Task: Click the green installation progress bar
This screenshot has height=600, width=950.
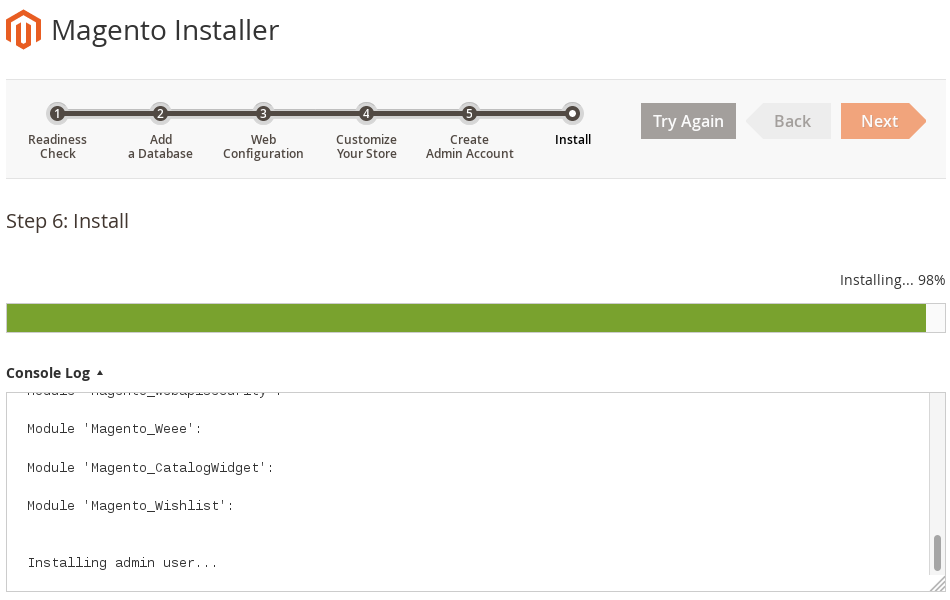Action: tap(466, 318)
